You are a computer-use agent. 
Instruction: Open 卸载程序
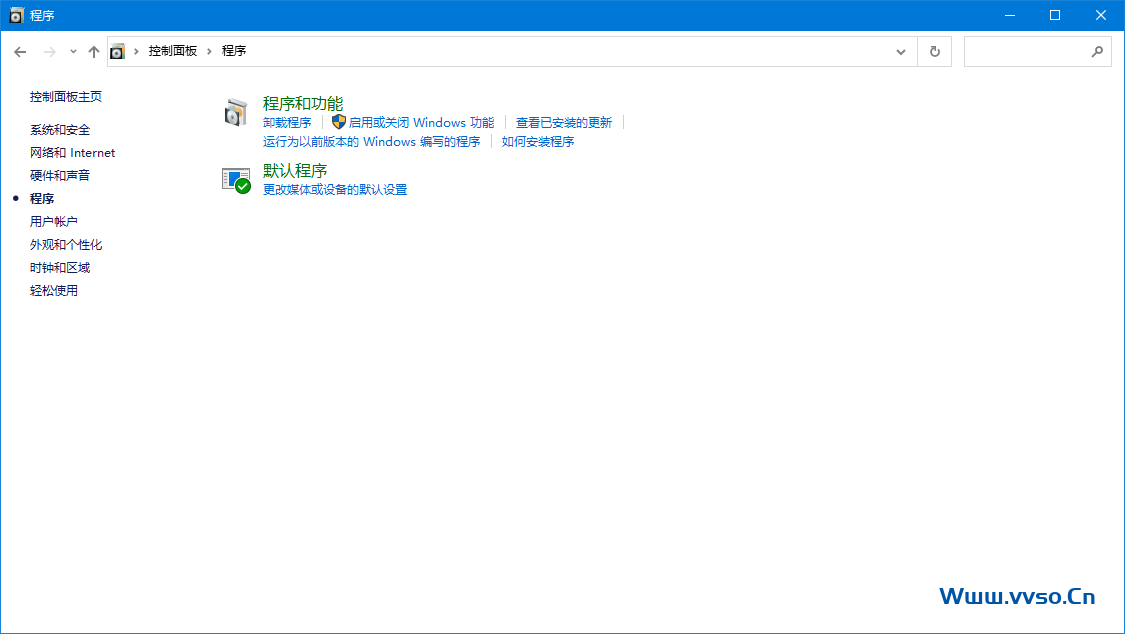pos(286,121)
